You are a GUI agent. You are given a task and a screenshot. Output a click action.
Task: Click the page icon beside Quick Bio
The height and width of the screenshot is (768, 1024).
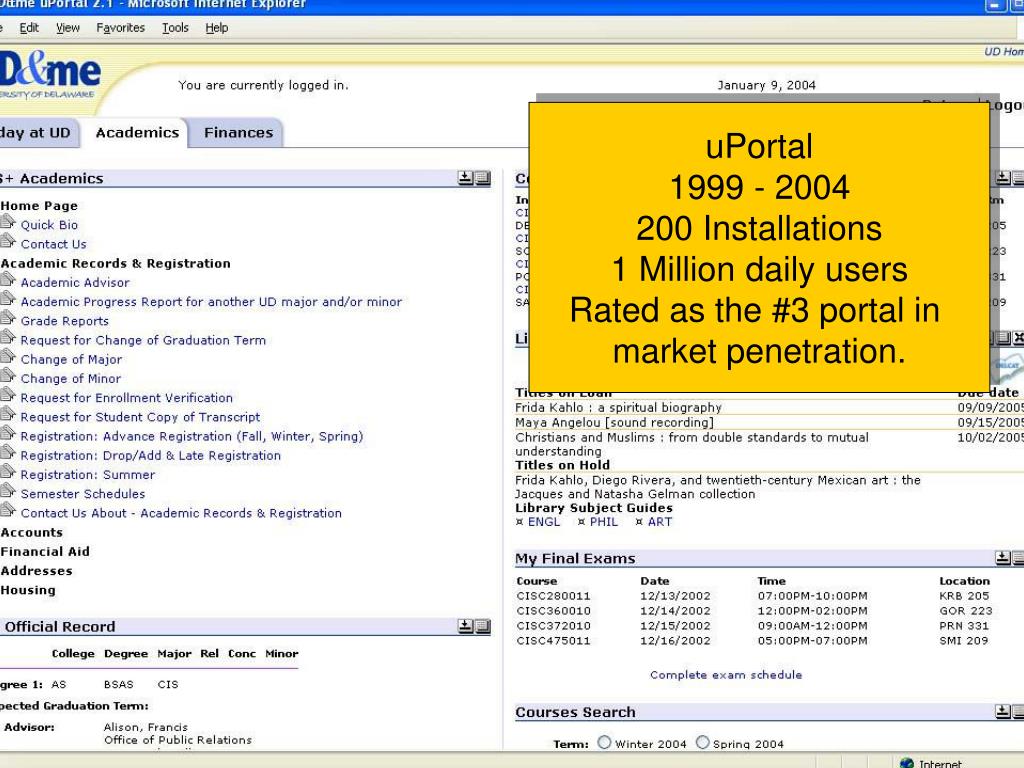8,223
